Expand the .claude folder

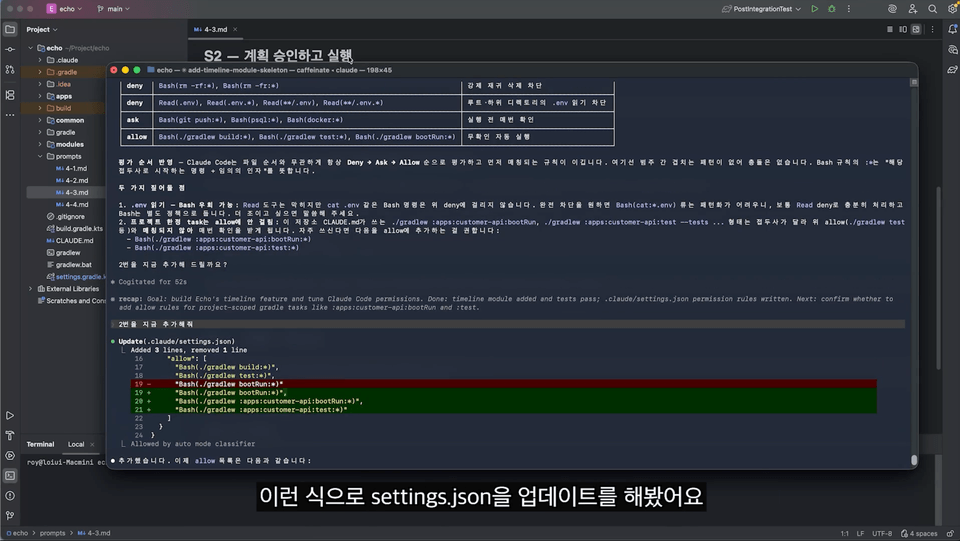coord(40,60)
